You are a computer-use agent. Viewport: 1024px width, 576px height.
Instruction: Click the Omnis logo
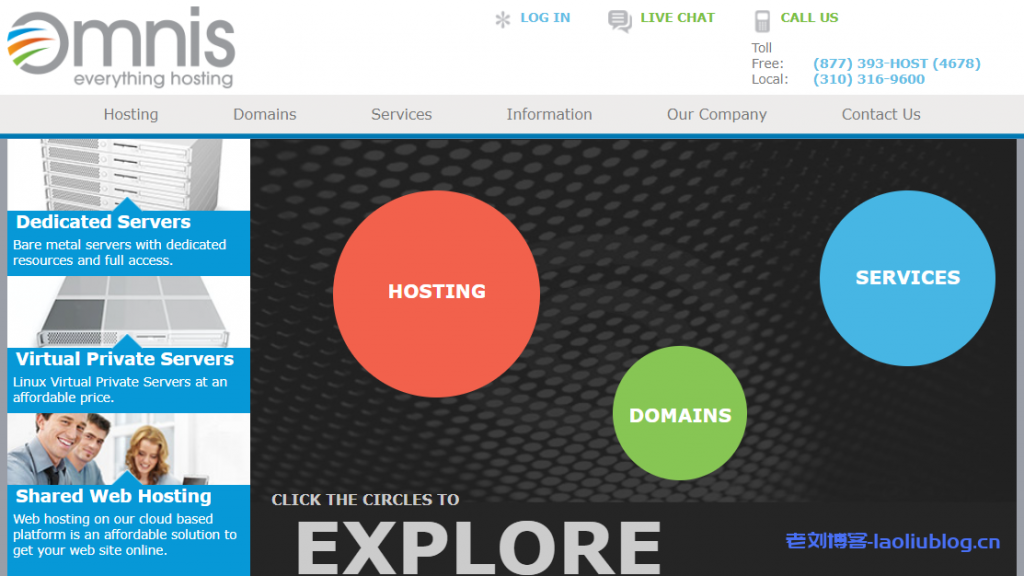click(121, 47)
